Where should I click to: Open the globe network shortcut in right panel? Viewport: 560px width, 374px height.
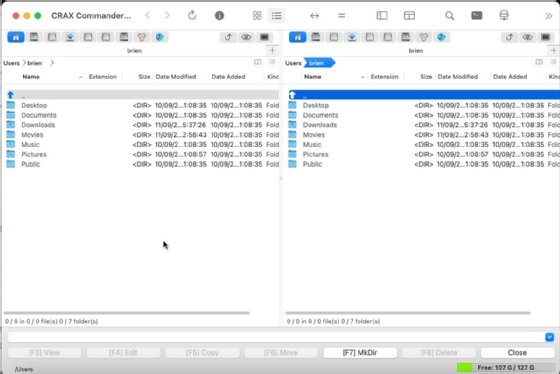[441, 37]
